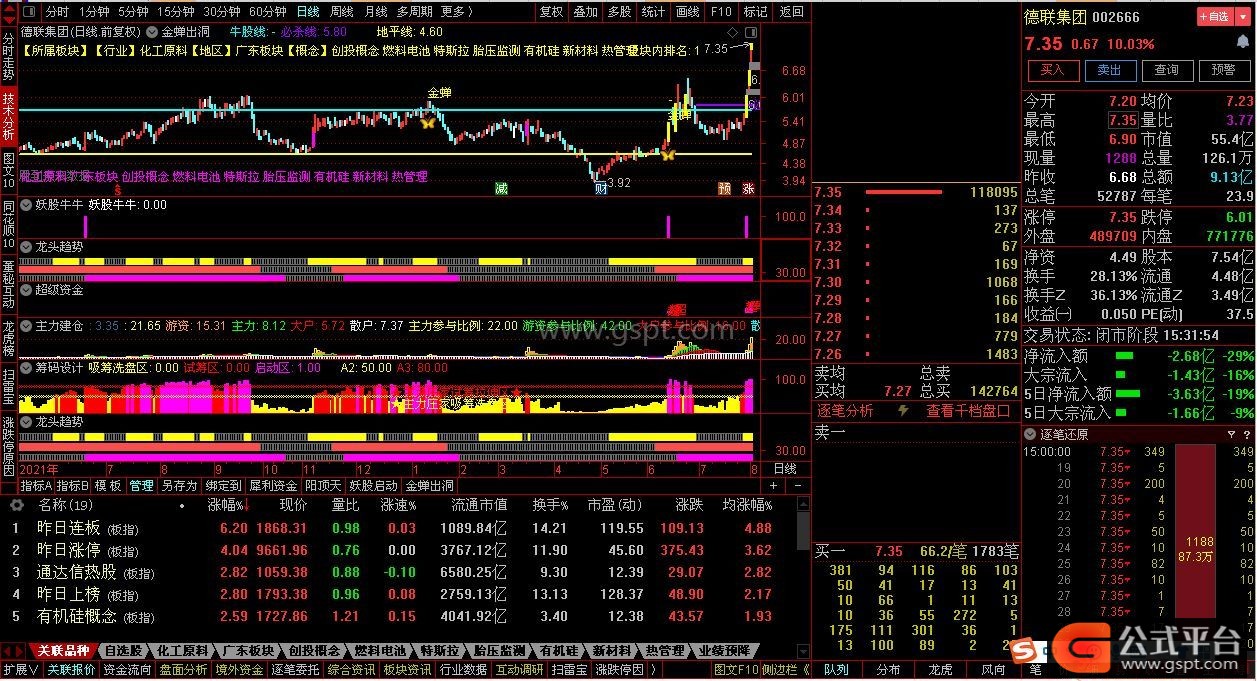Viewport: 1257px width, 681px height.
Task: Select the 燃料电池 bottom tab
Action: point(381,651)
